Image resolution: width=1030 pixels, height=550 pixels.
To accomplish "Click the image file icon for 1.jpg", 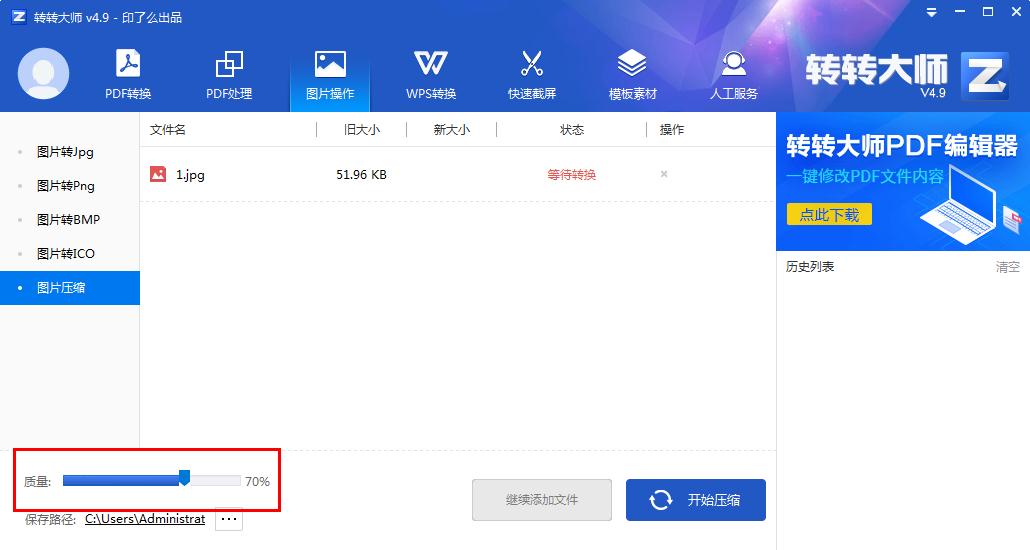I will pos(158,174).
